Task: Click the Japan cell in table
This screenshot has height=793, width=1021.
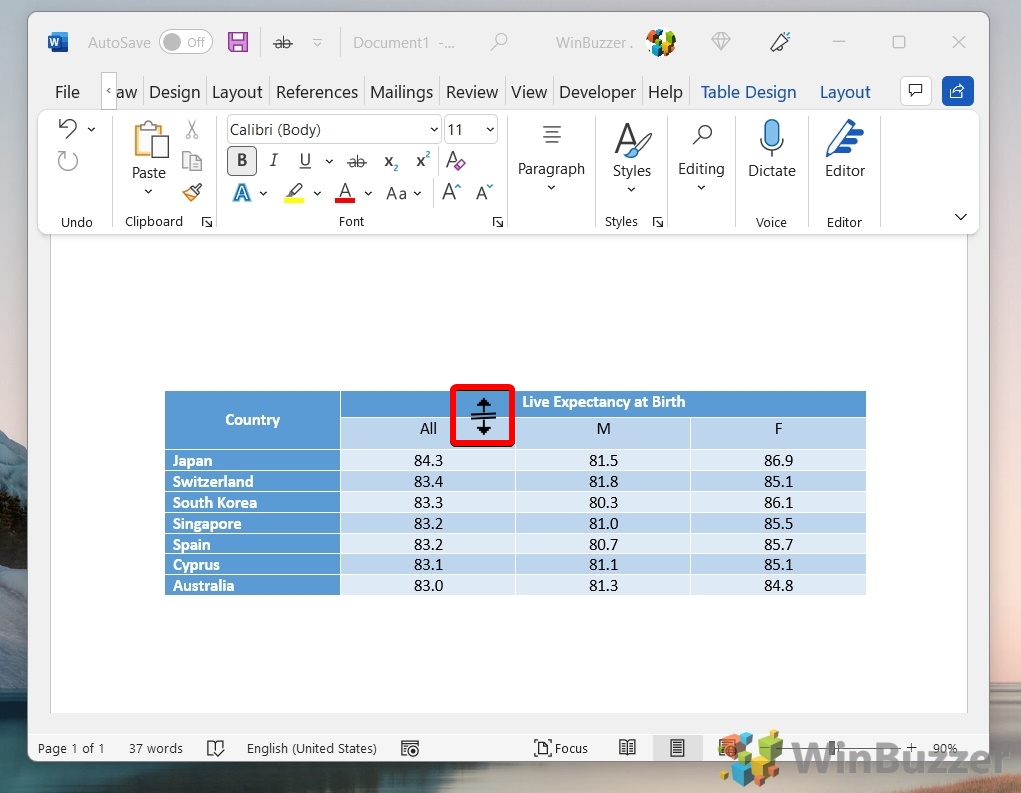Action: point(252,461)
